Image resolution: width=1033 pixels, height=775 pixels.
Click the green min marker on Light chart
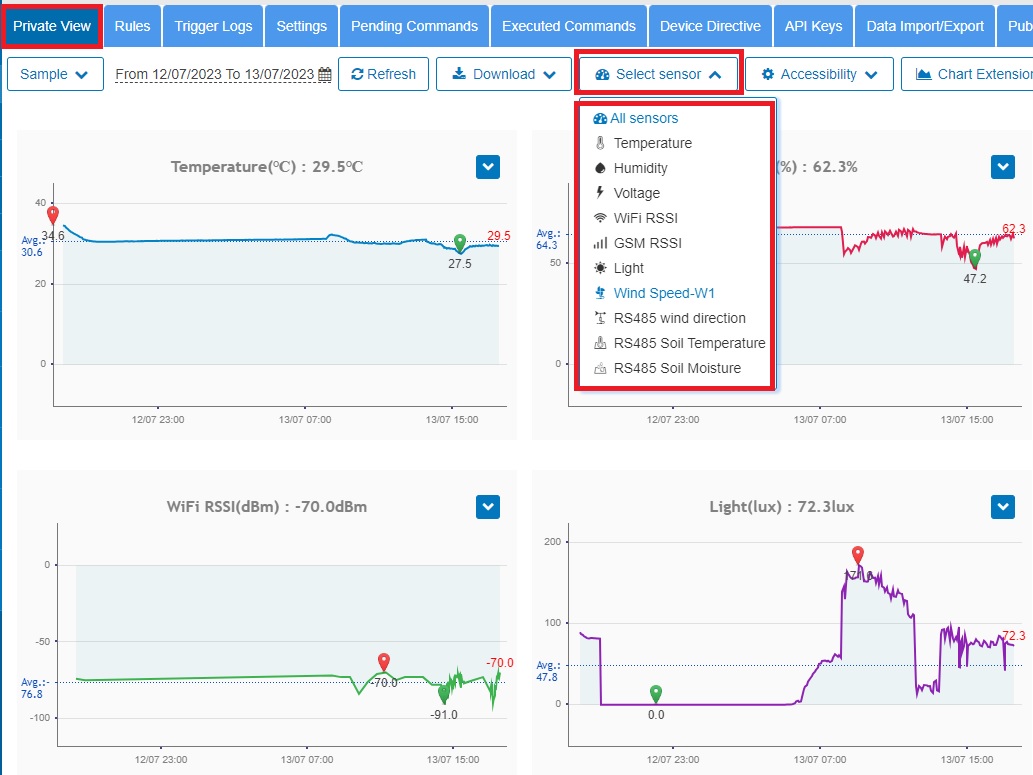[656, 693]
